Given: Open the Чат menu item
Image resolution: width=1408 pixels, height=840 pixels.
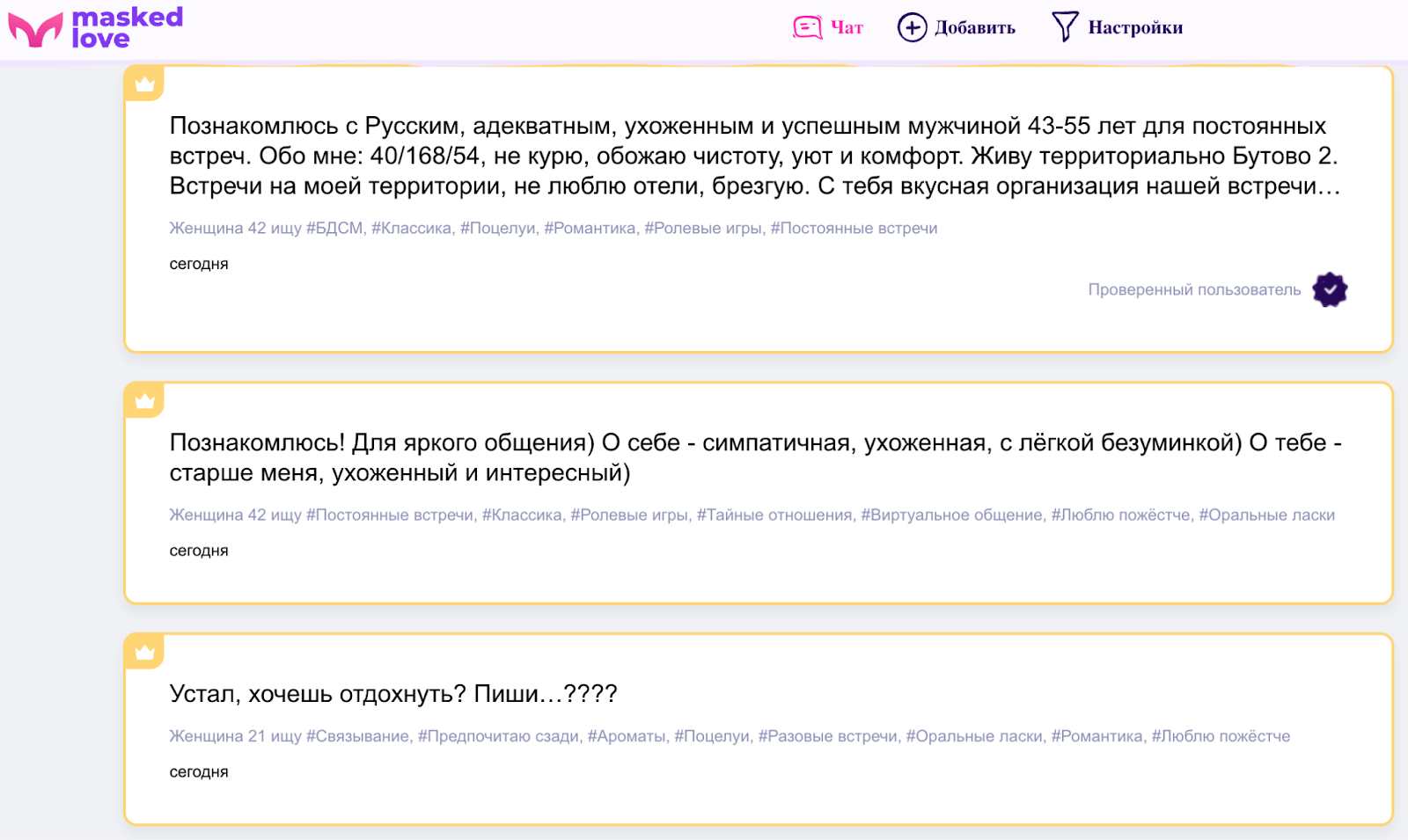Looking at the screenshot, I should pyautogui.click(x=843, y=27).
